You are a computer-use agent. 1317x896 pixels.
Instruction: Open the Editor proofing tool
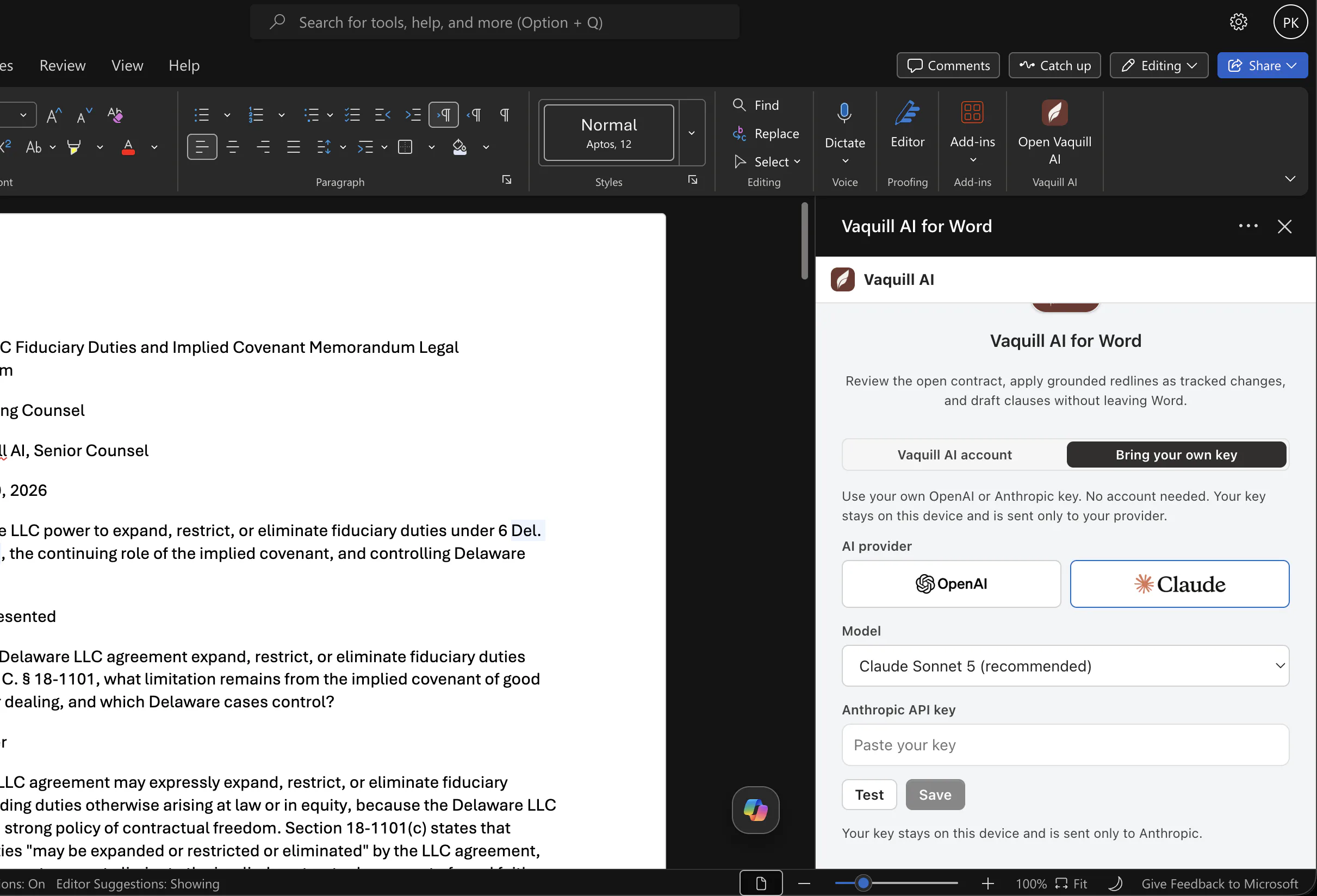[908, 125]
